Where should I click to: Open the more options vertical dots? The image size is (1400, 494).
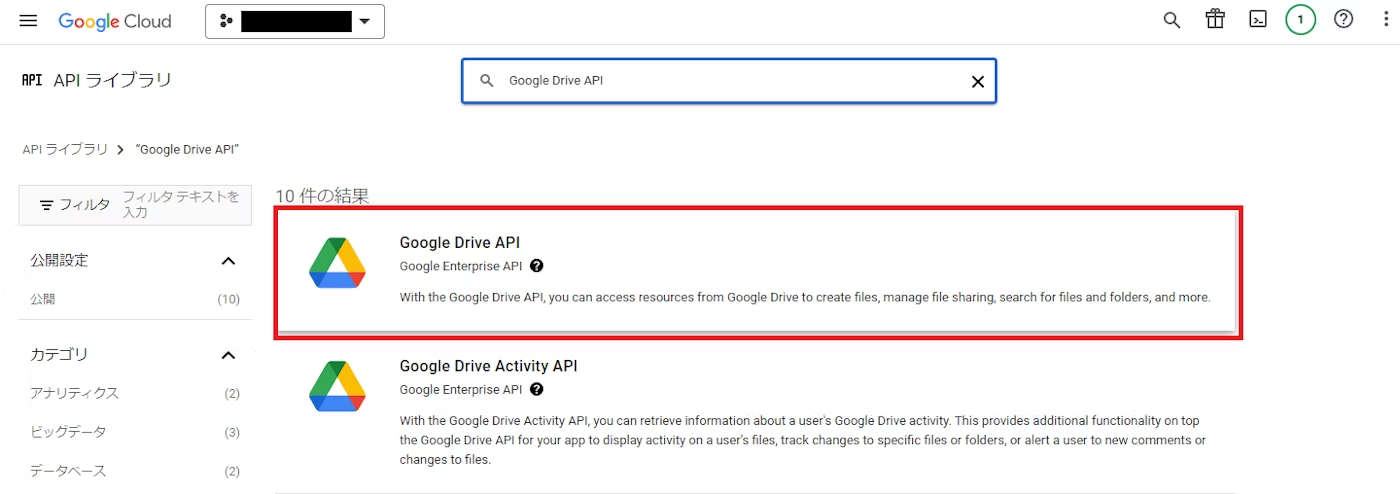[x=1385, y=19]
